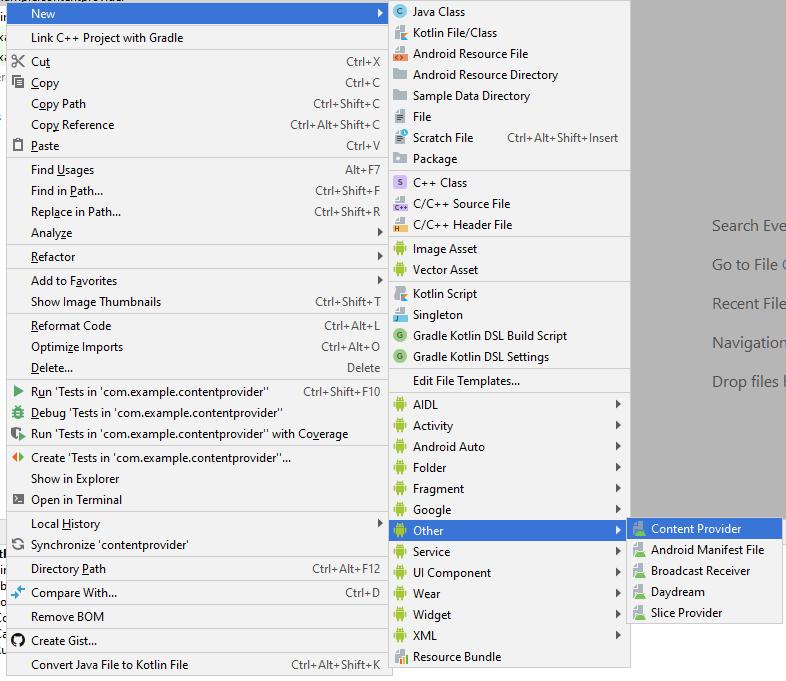The image size is (786, 681).
Task: Click Optimize Imports menu entry
Action: 77,347
